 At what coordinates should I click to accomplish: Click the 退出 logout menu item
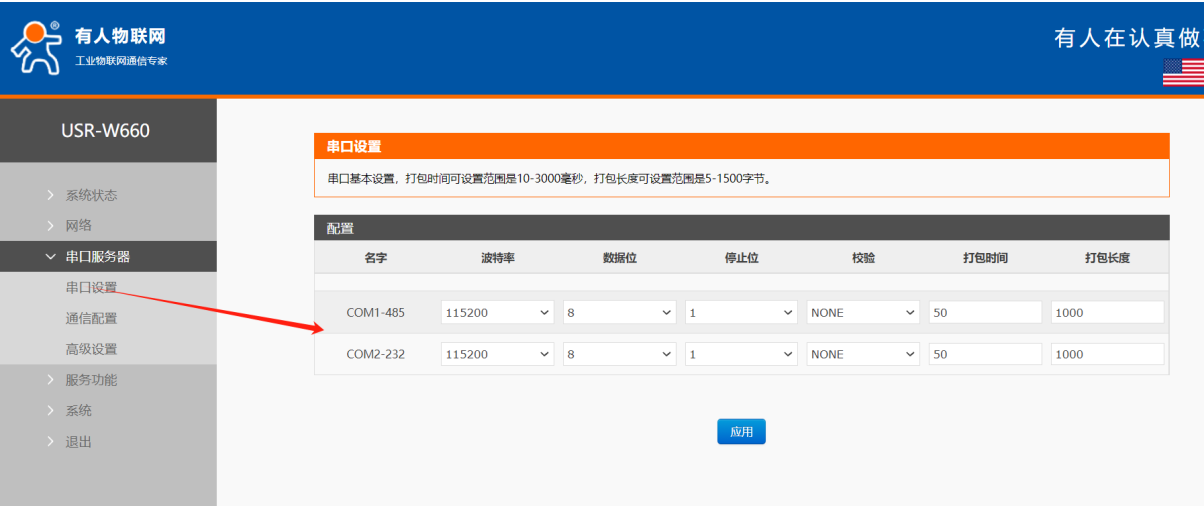[79, 442]
